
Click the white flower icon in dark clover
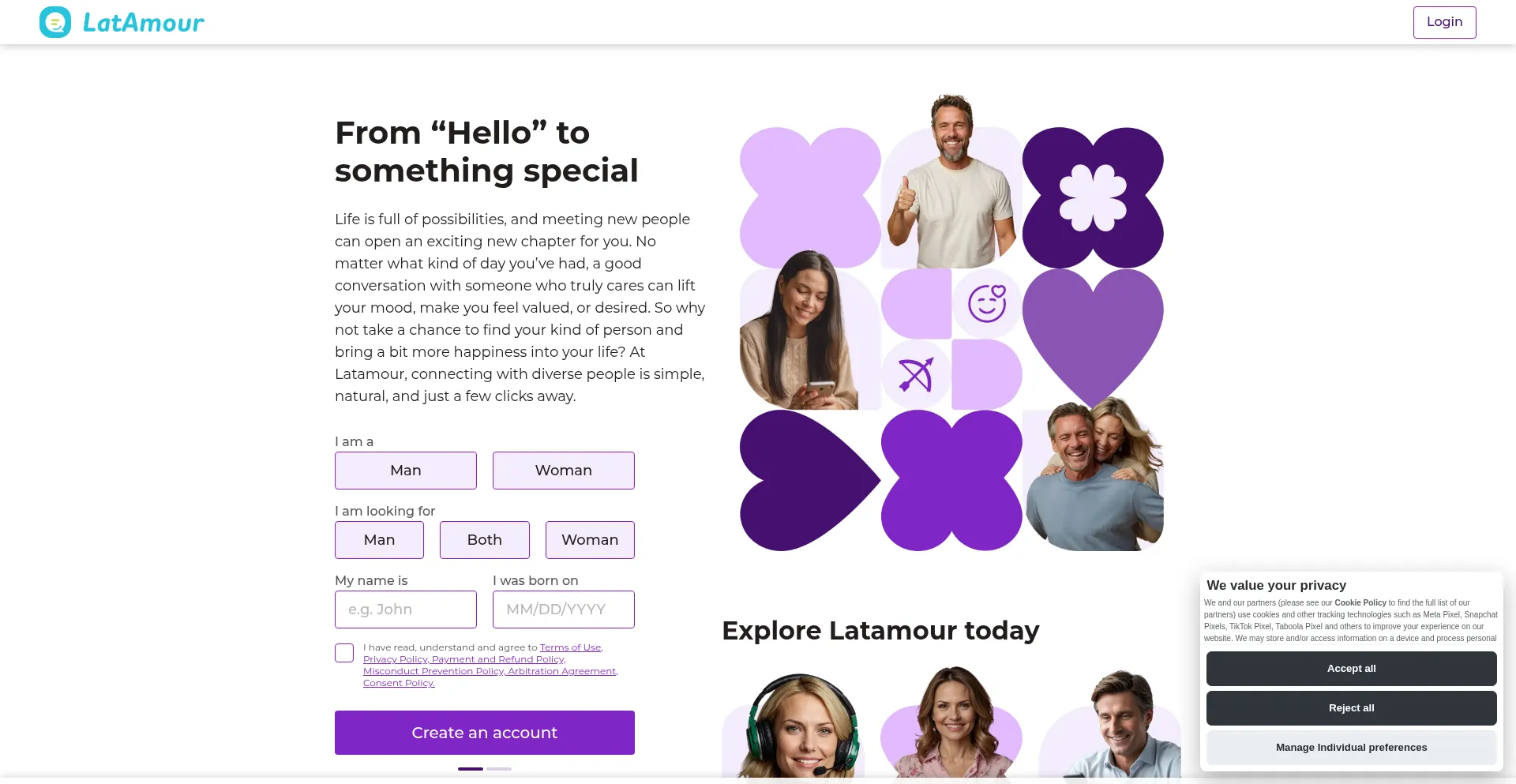(x=1093, y=197)
